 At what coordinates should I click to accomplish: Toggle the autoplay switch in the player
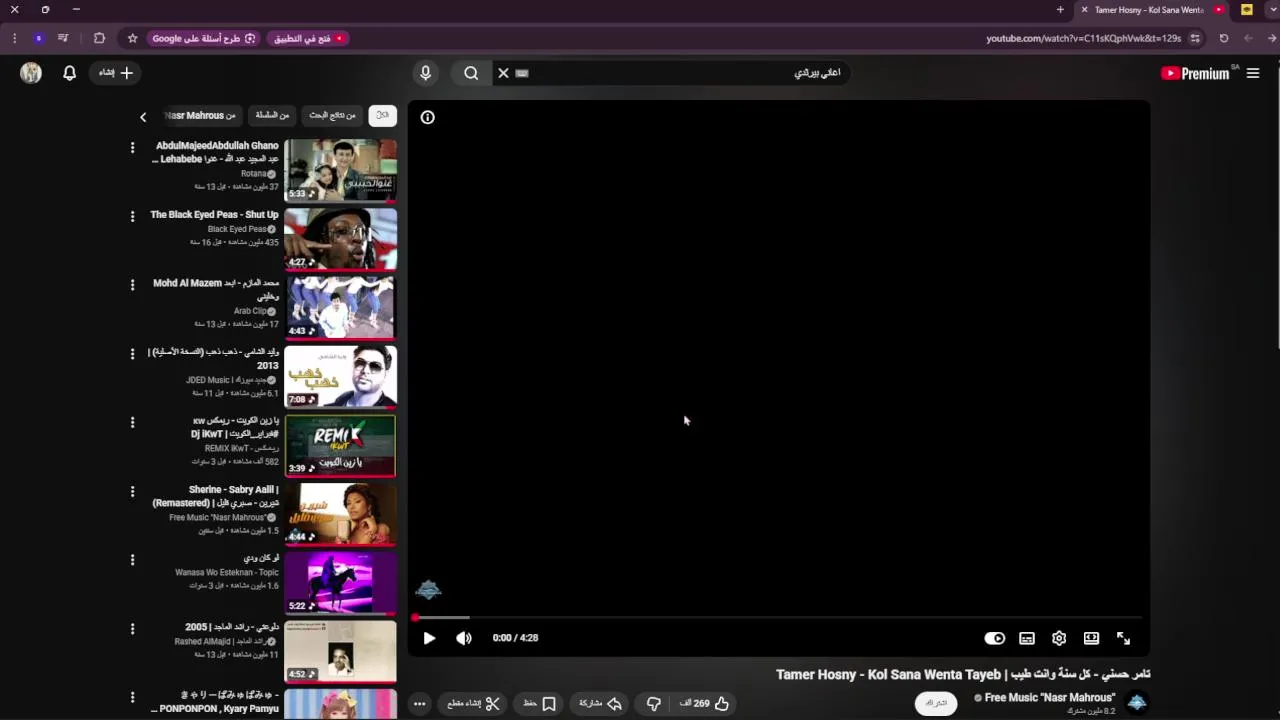pos(995,638)
